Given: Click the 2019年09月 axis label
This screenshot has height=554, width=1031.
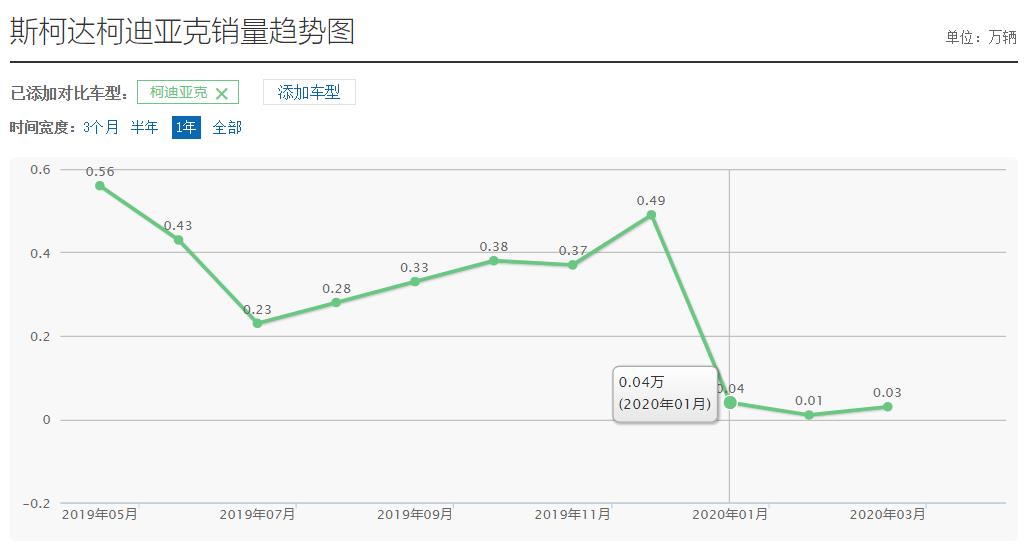Looking at the screenshot, I should pos(415,514).
